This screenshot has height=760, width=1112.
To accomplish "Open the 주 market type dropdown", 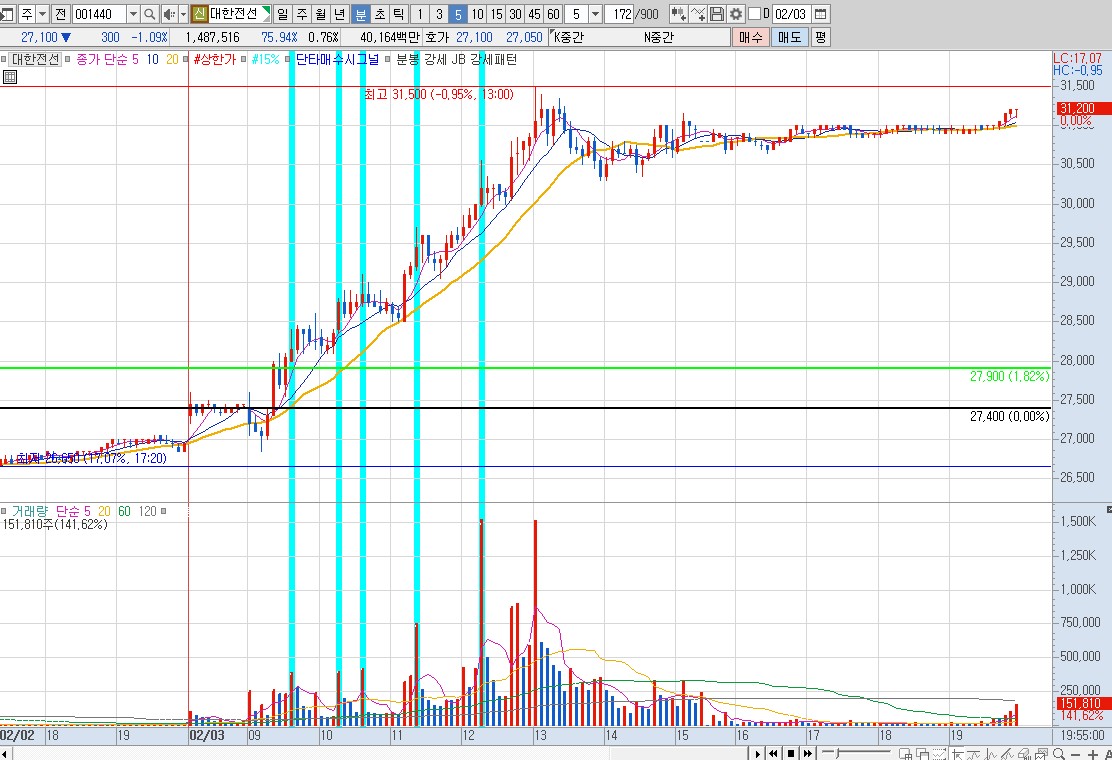I will pos(43,13).
